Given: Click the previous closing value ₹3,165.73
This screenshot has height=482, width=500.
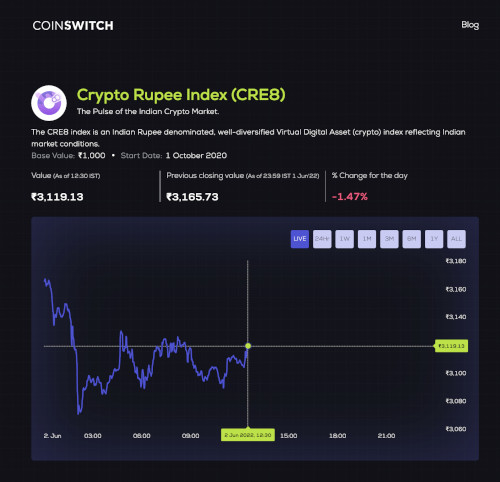Looking at the screenshot, I should (x=192, y=197).
